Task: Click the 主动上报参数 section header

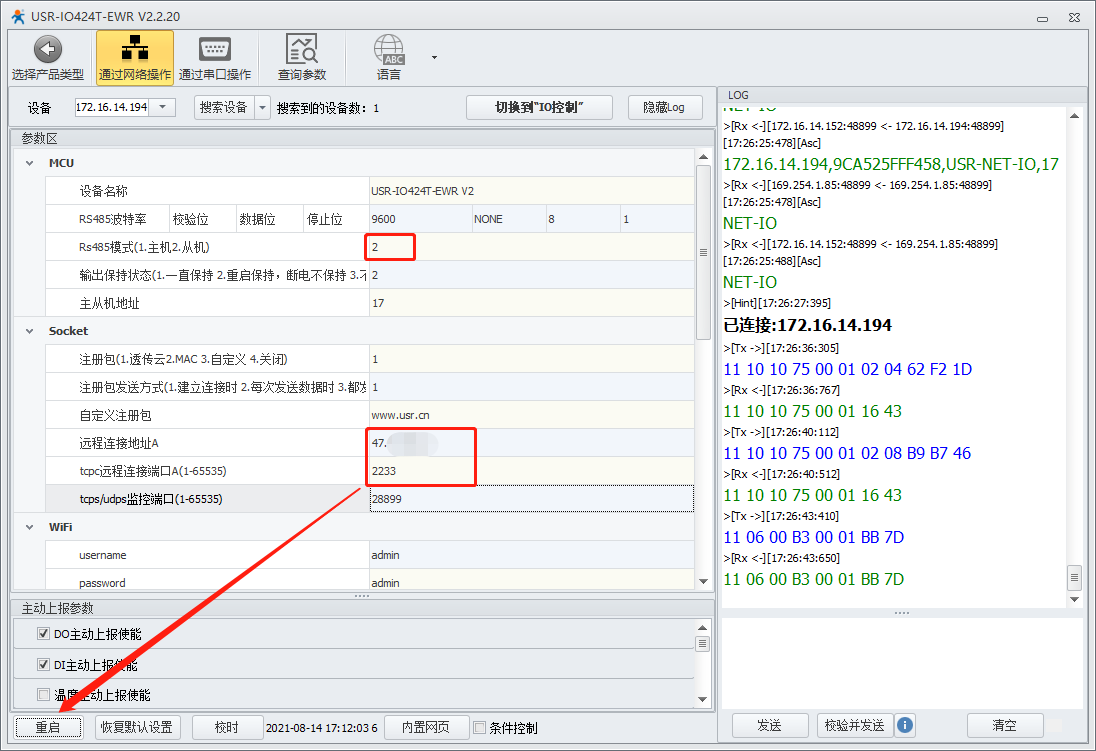Action: tap(57, 608)
